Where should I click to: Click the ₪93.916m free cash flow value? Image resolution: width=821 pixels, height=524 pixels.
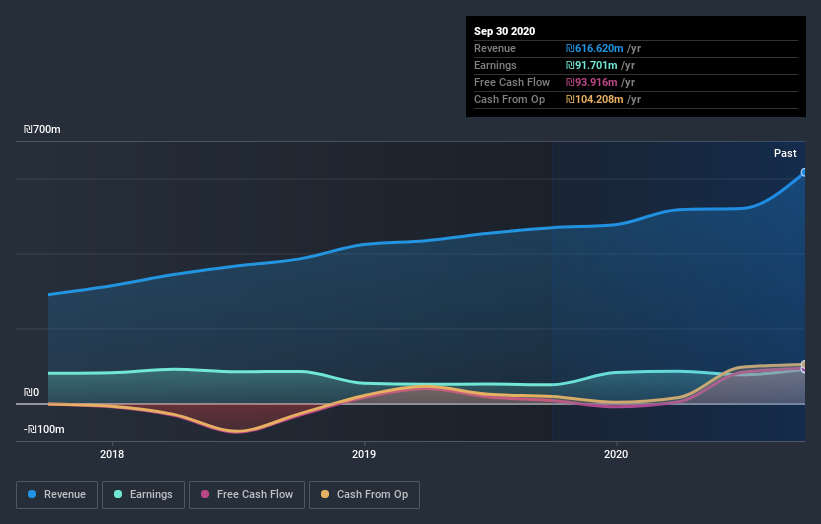[x=591, y=82]
